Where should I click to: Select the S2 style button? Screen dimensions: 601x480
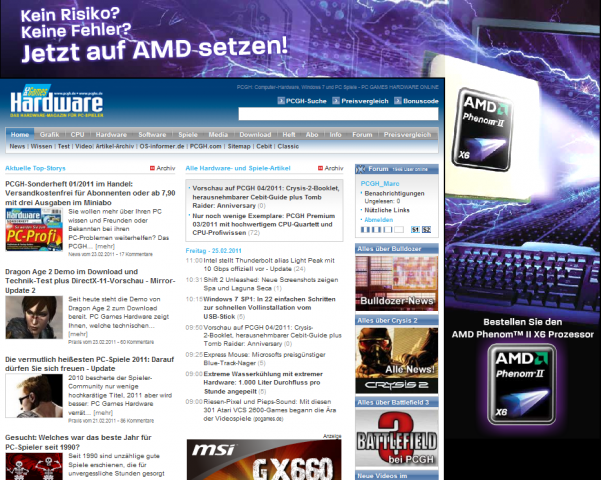426,230
